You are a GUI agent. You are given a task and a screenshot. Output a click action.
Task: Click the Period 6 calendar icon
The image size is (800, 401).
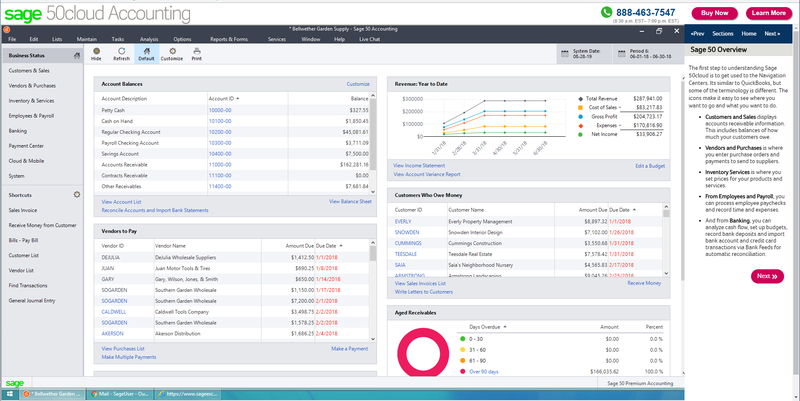621,54
